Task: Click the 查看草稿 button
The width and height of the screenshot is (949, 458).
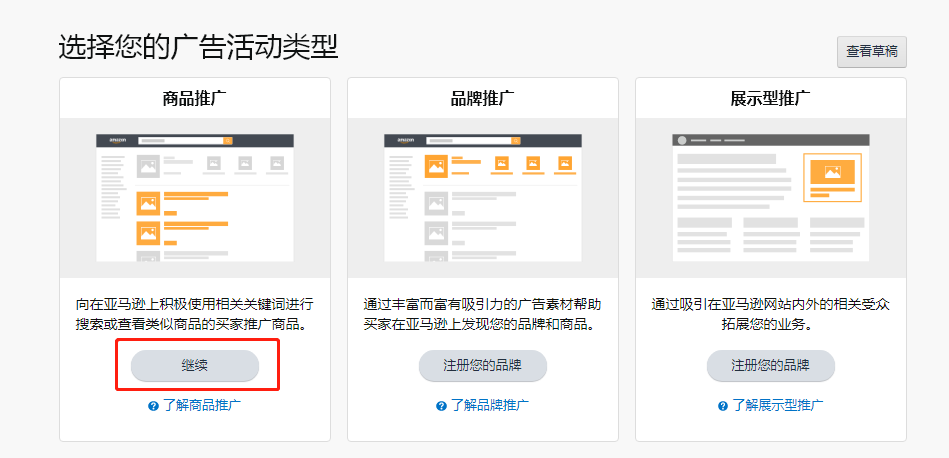Action: (871, 51)
